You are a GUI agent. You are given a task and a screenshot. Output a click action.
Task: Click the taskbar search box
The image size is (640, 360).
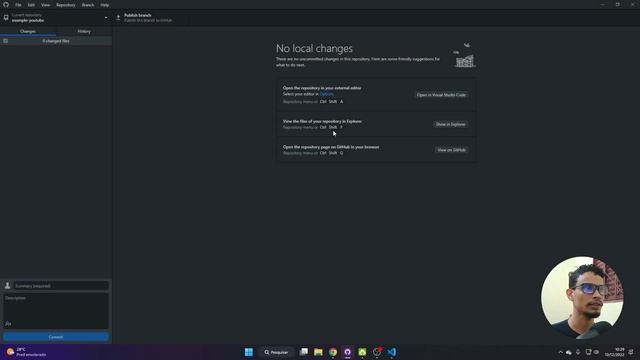[x=276, y=352]
